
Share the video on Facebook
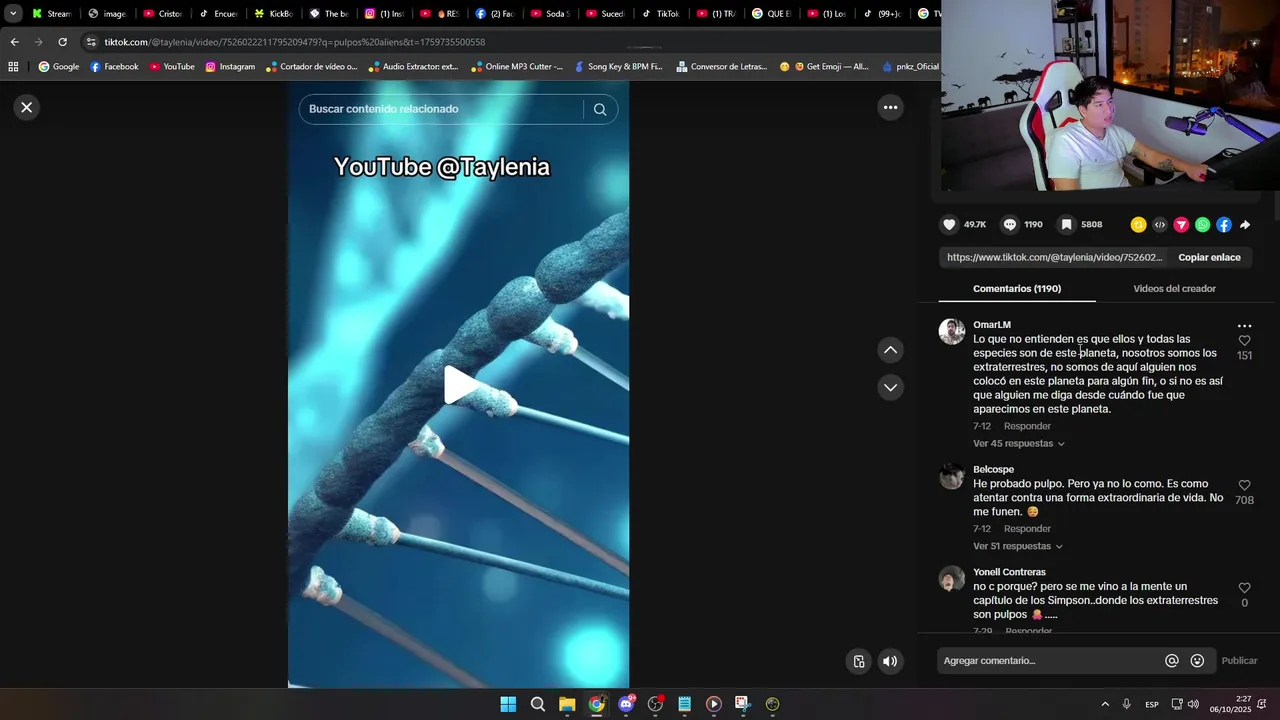(1224, 225)
